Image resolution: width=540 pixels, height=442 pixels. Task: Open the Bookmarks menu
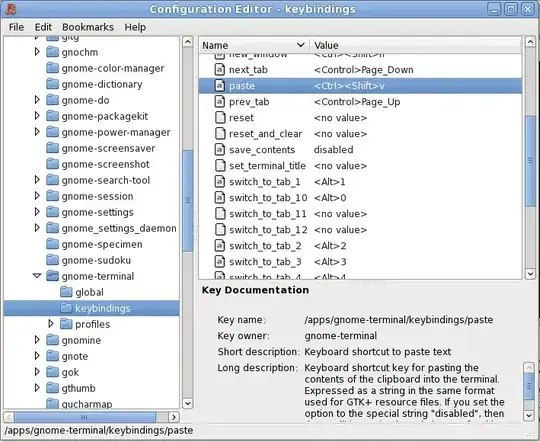pos(88,27)
